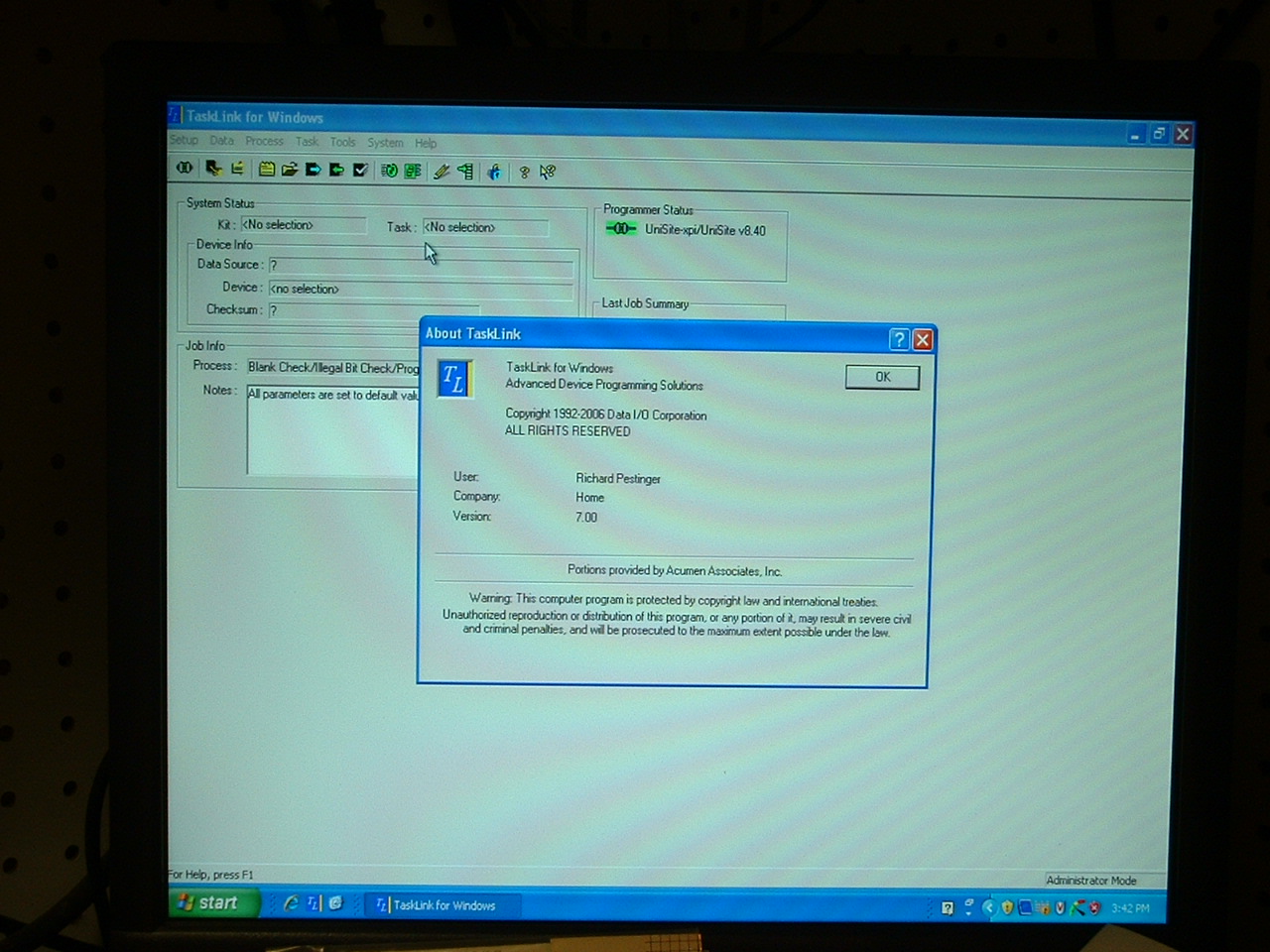Click the Process field in Job Info
The width and height of the screenshot is (1270, 952).
tap(332, 368)
